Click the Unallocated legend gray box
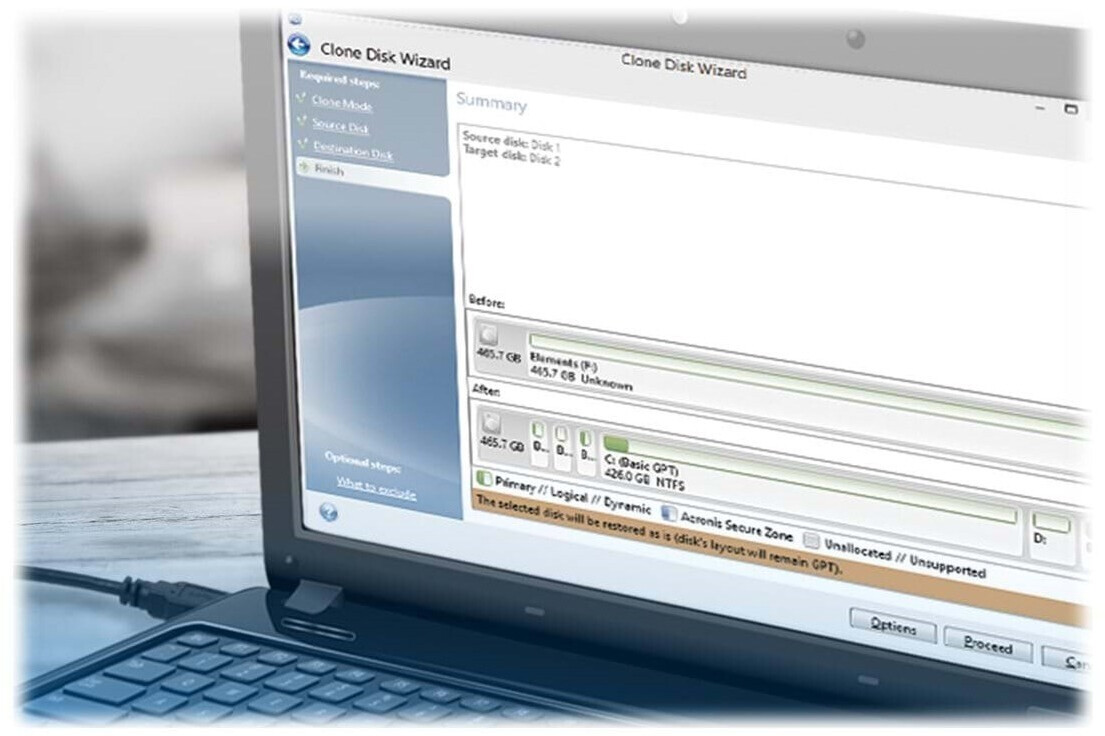The width and height of the screenshot is (1105, 736). (812, 541)
